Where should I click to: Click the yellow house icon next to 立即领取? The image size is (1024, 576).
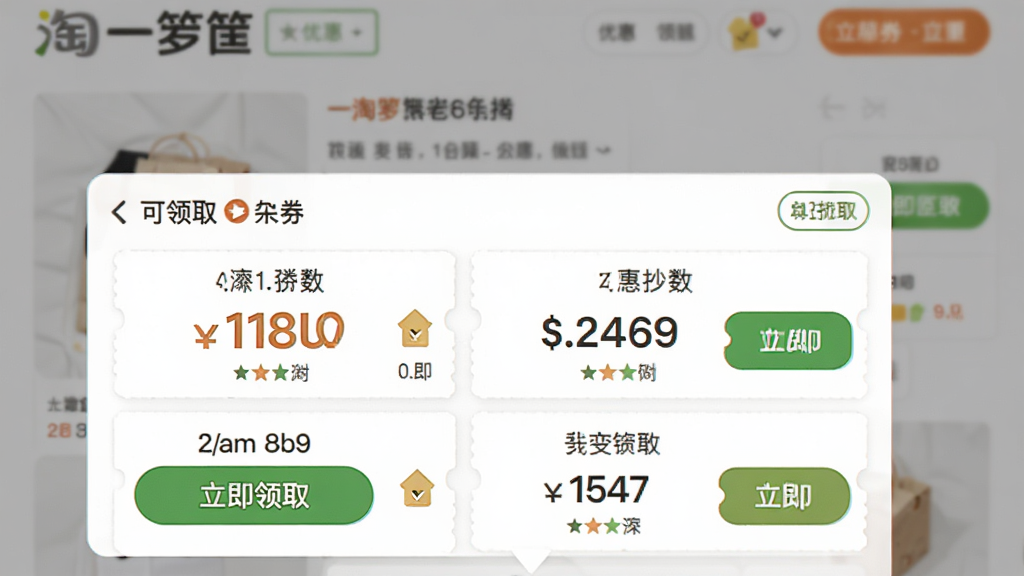[417, 488]
